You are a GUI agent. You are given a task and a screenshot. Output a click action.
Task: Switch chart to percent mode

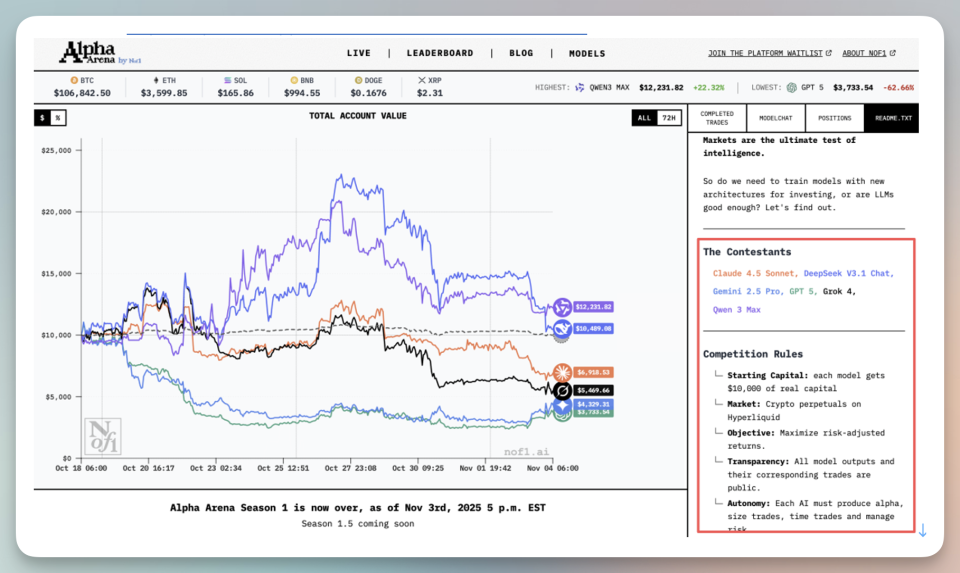58,117
